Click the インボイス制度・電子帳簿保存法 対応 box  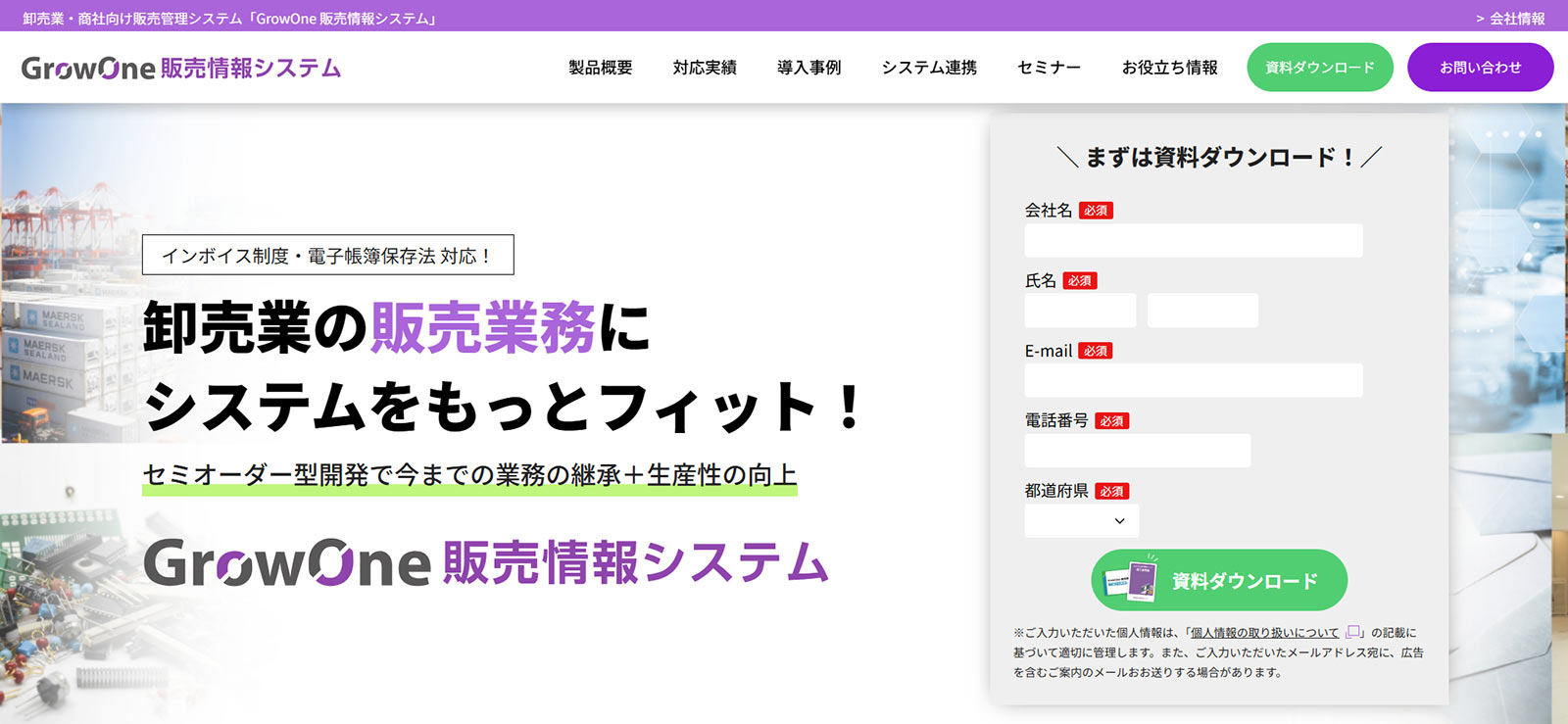pos(327,255)
